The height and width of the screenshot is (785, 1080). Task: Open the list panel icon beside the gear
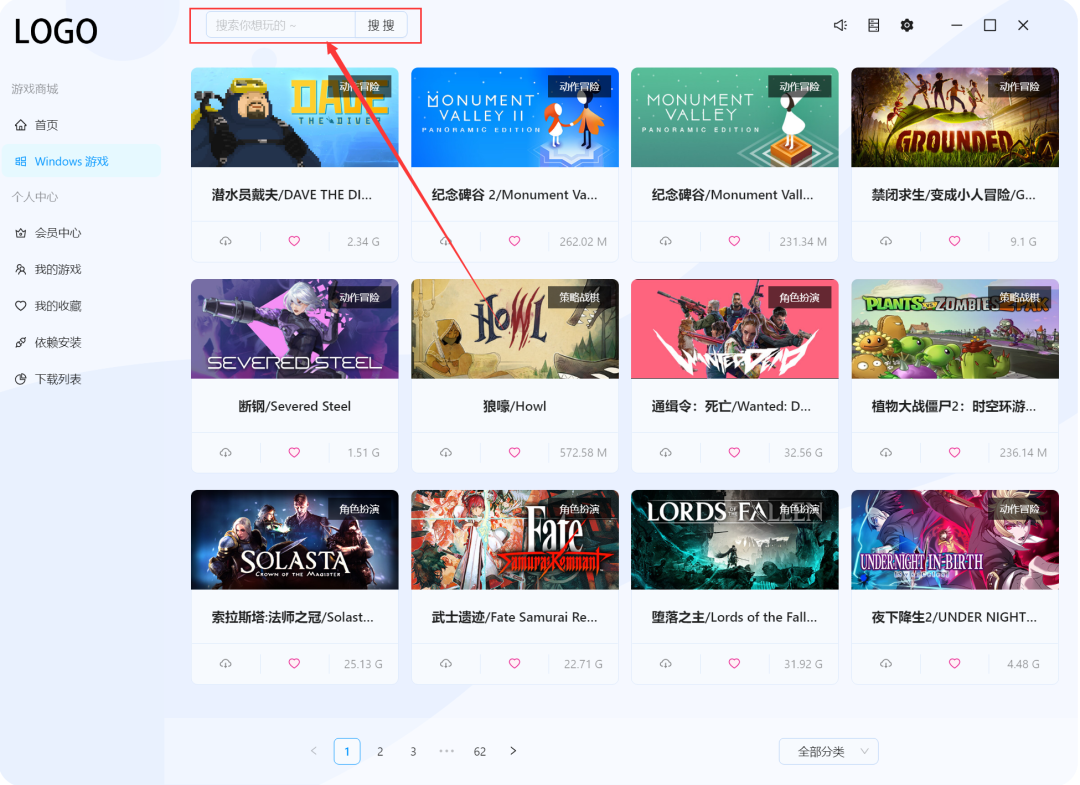click(873, 24)
